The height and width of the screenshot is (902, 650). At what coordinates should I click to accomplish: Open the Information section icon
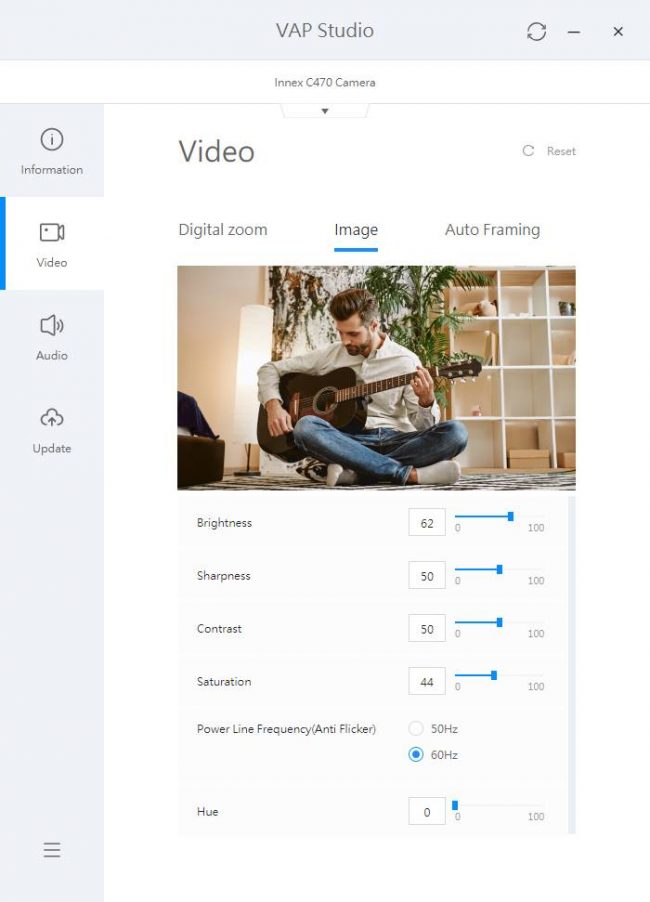coord(52,140)
